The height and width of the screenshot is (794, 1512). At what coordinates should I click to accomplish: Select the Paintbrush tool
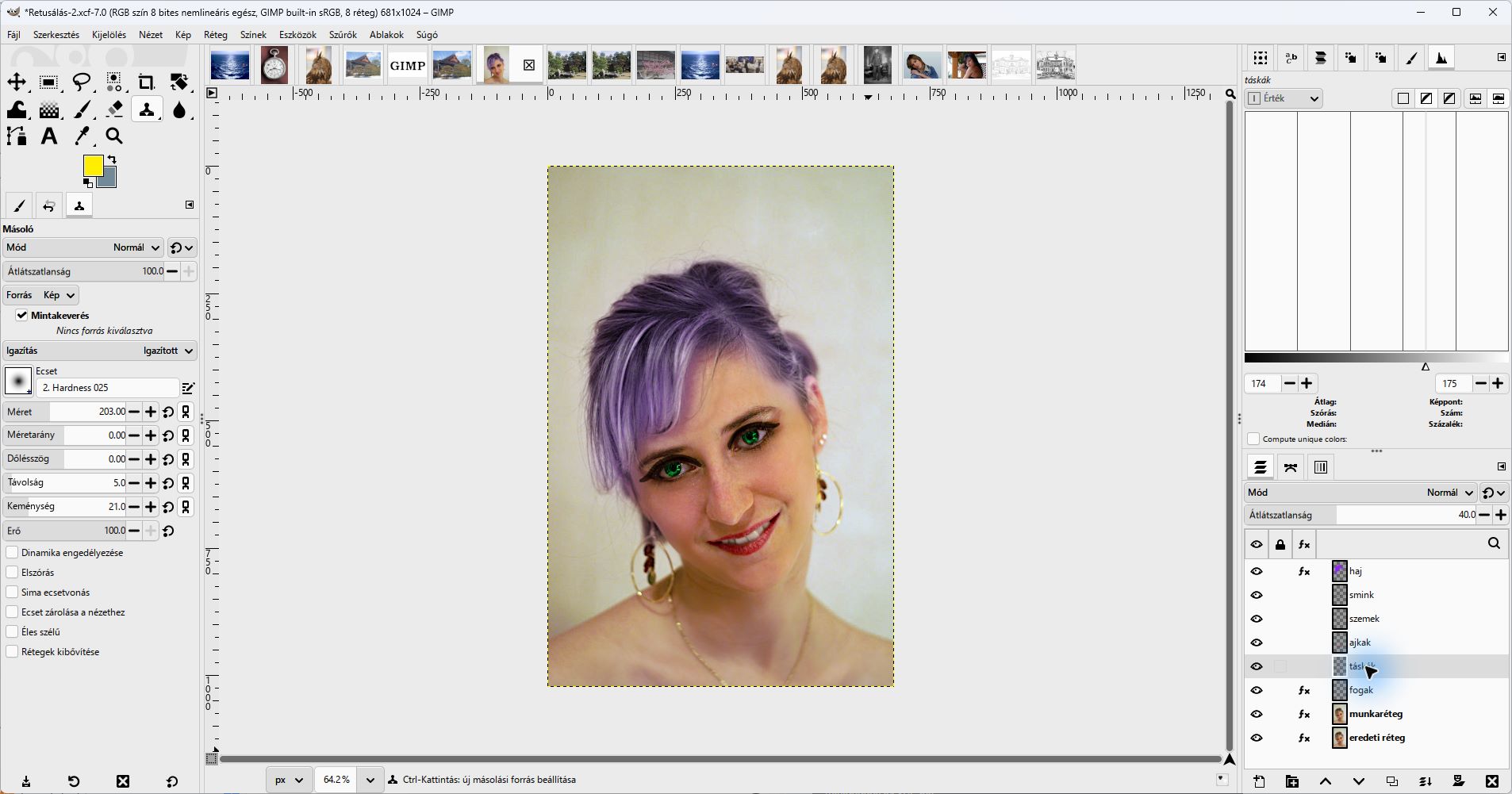coord(82,109)
